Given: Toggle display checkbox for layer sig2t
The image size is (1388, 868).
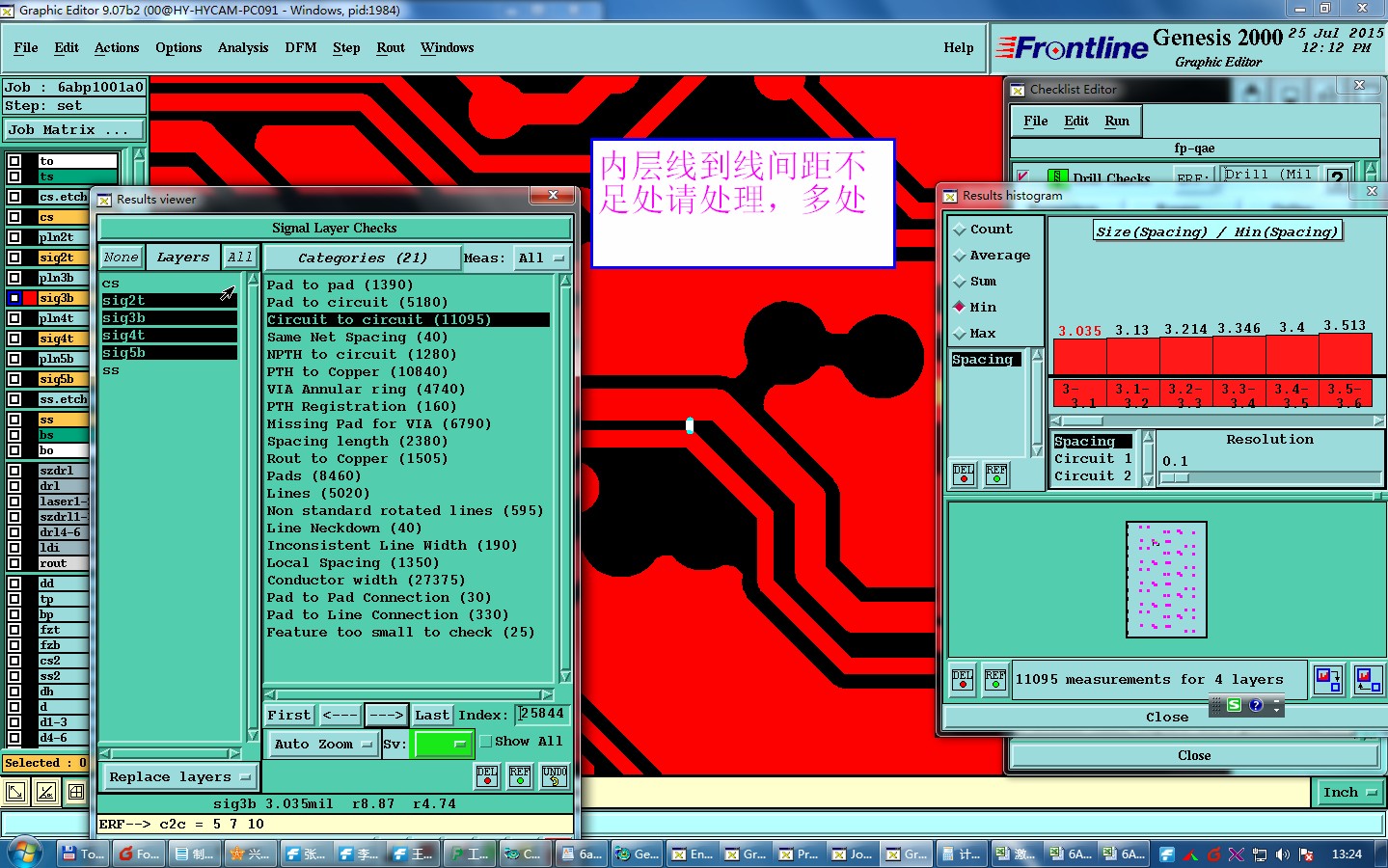Looking at the screenshot, I should [14, 258].
